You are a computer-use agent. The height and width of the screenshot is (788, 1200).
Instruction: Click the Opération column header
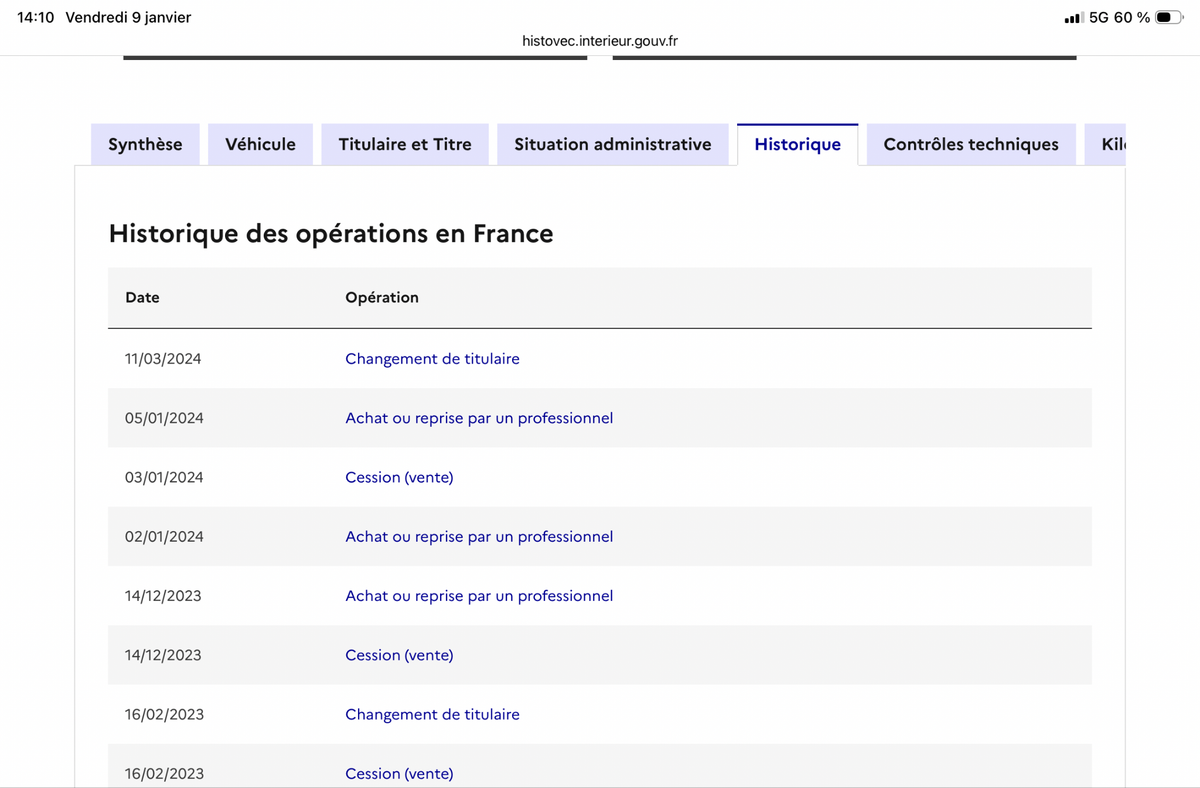pos(381,297)
